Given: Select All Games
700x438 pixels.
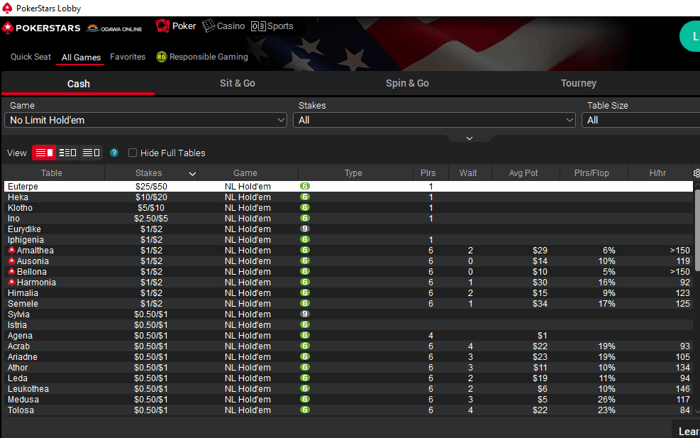Looking at the screenshot, I should pyautogui.click(x=81, y=57).
